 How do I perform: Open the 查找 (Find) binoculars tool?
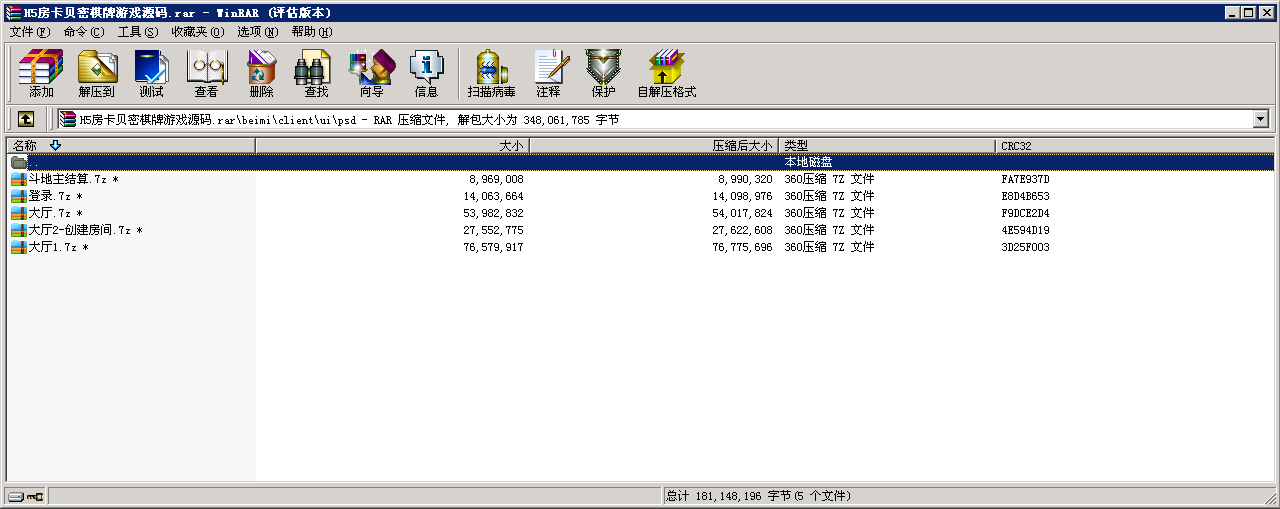316,74
